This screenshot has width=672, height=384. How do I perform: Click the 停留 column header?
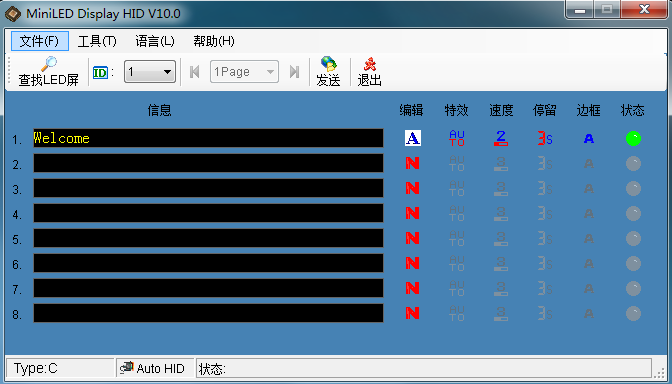tap(545, 110)
